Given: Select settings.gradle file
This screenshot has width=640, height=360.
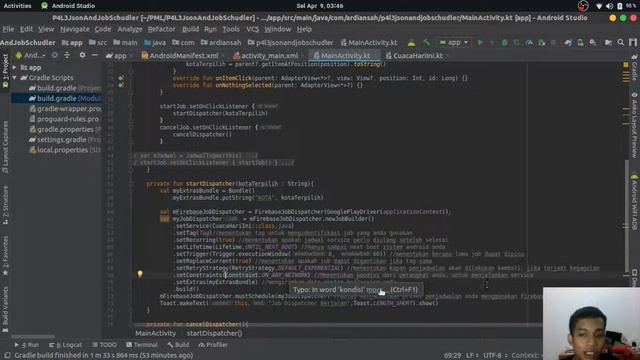Looking at the screenshot, I should point(65,140).
